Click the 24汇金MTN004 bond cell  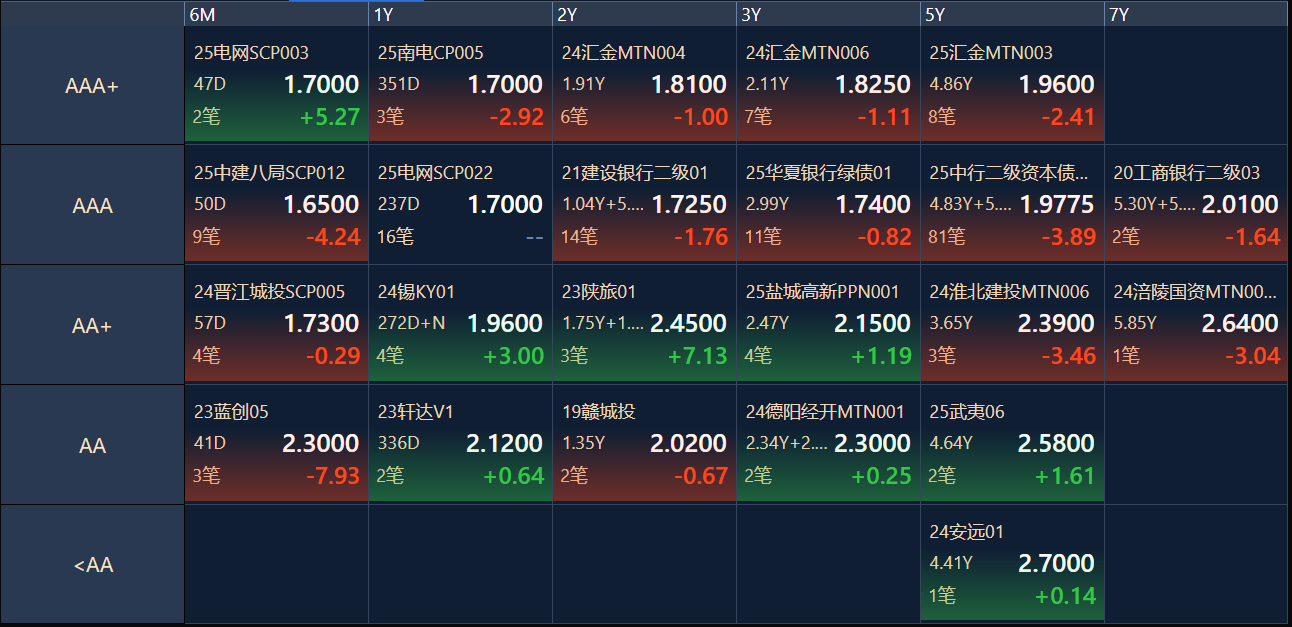point(644,85)
